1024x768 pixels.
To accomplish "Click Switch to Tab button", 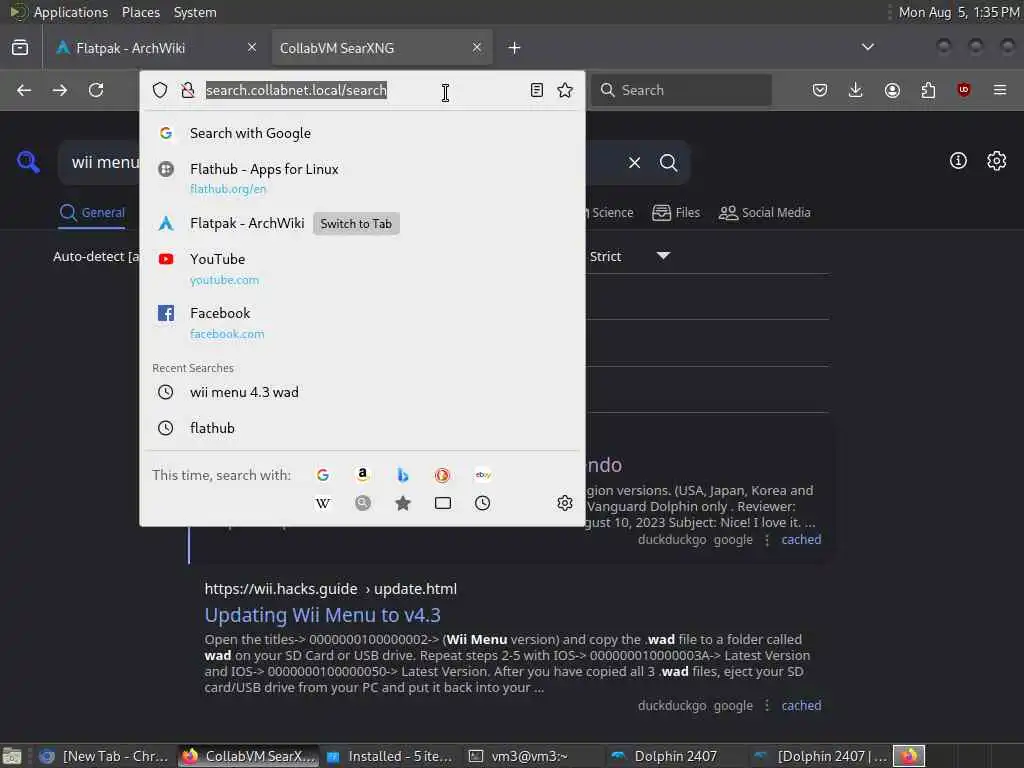I will click(356, 223).
